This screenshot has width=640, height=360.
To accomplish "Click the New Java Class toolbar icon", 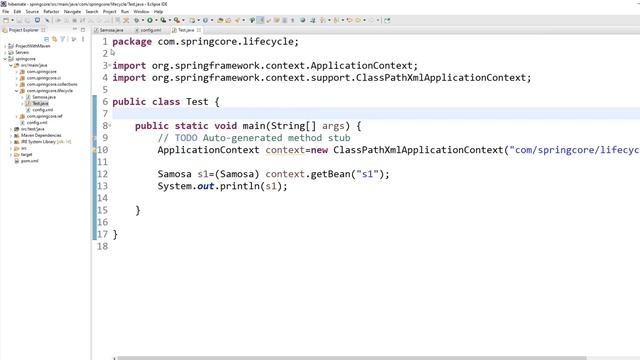I will [205, 20].
